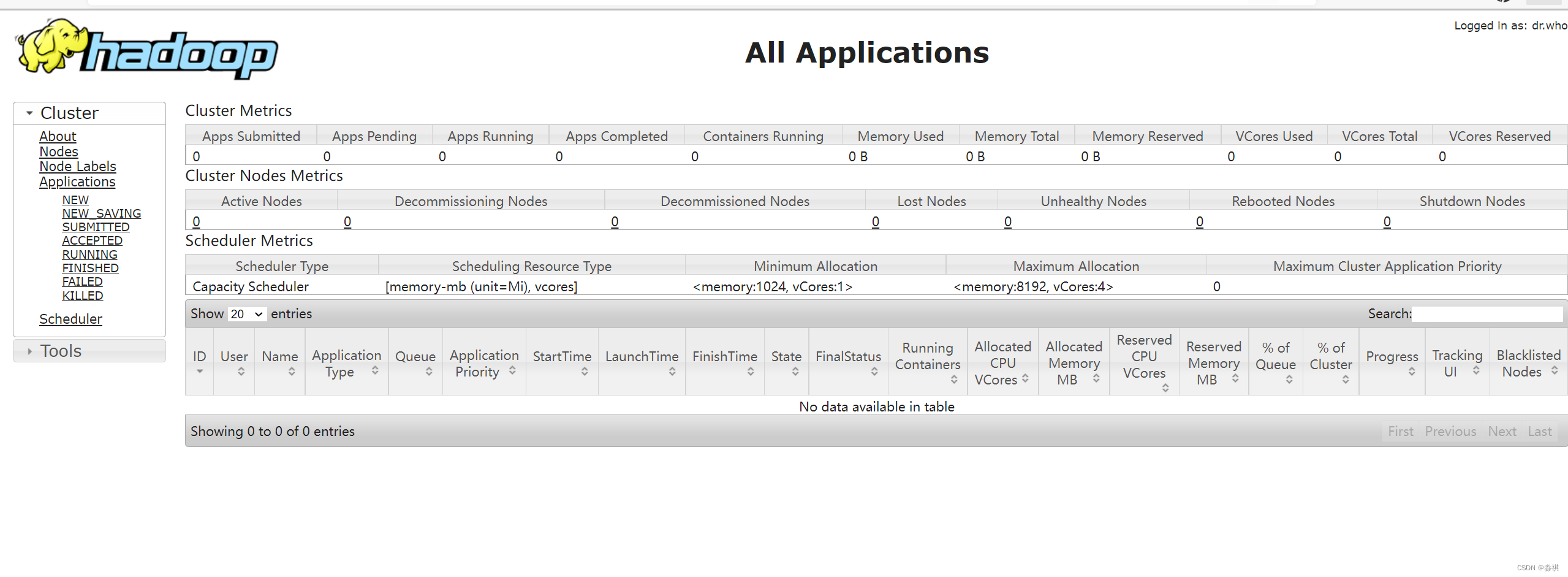Viewport: 1568px width, 577px height.
Task: Sort by Reserved Memory MB column
Action: pos(1214,362)
